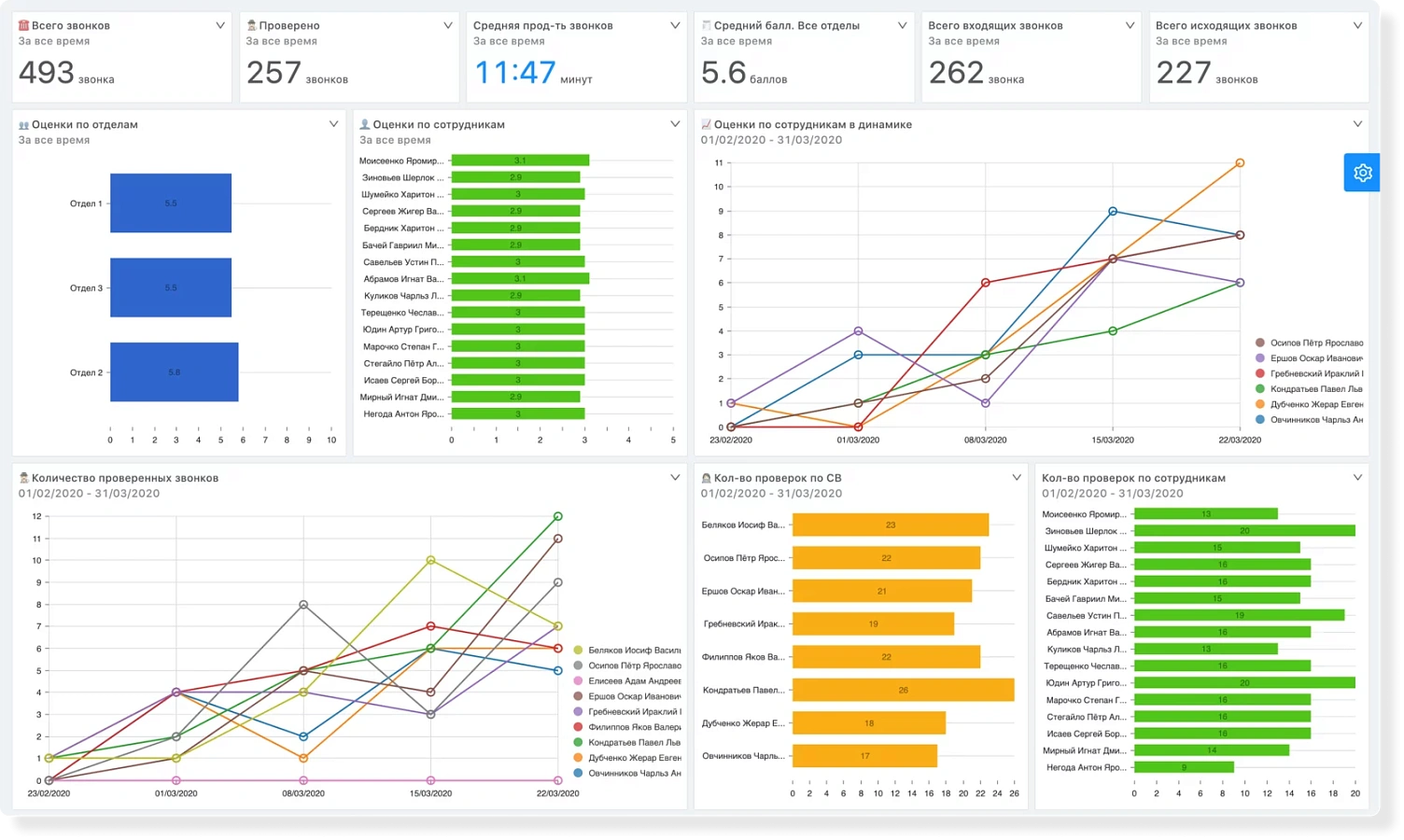Viewport: 1404px width, 840px height.
Task: Click the icon beside 'Кол-во проверок по СВ'
Action: click(x=706, y=478)
